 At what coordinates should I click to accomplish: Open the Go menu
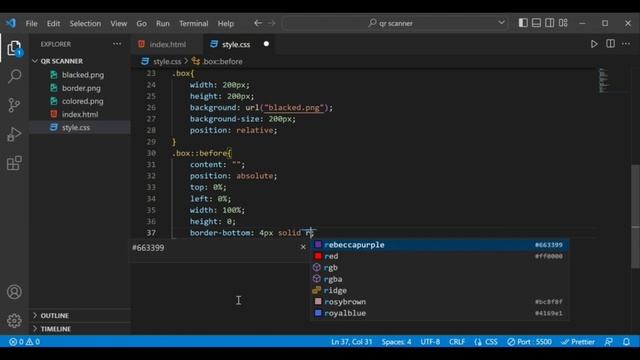(x=141, y=23)
